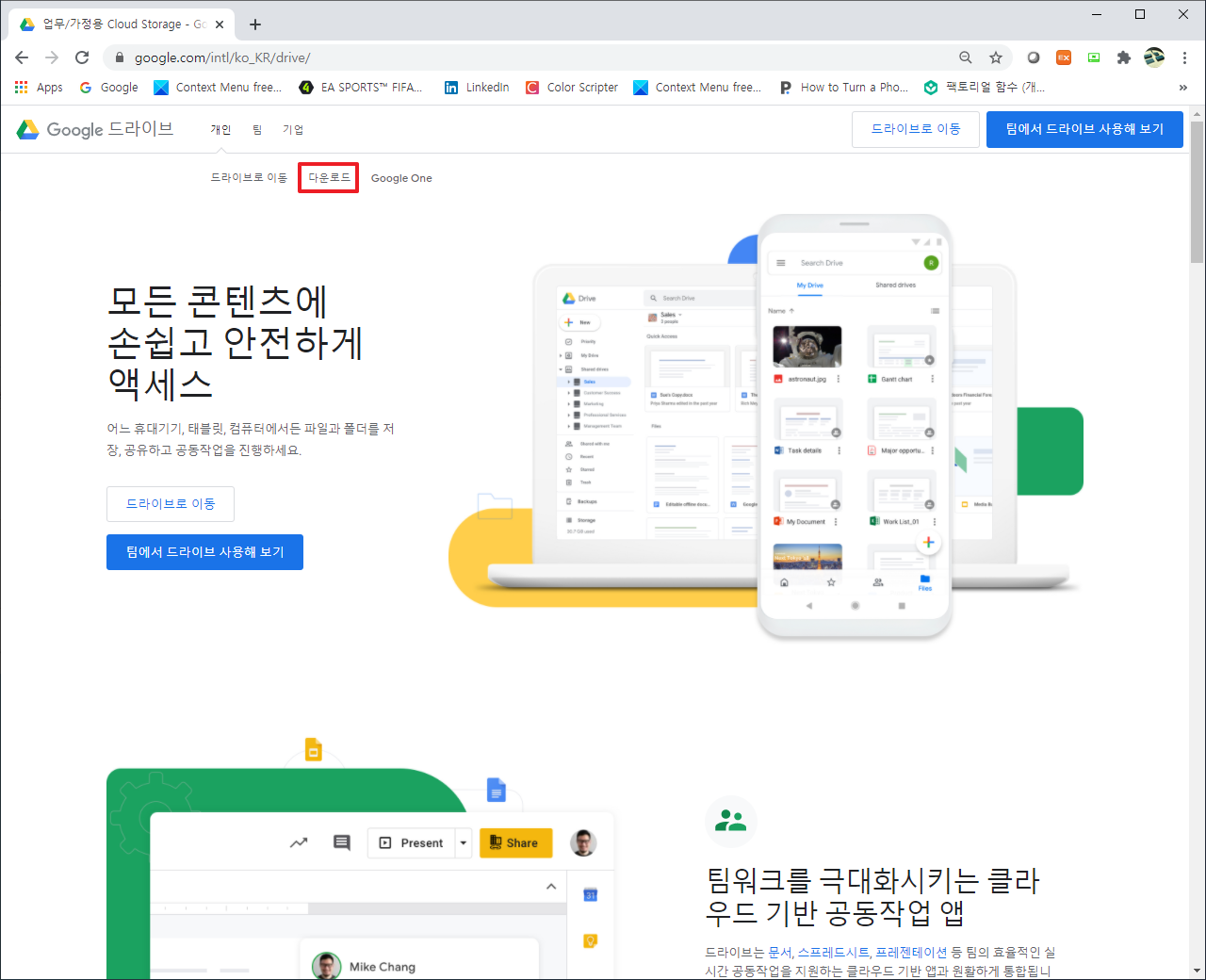Click the hero section 드라이브로 이동 button
This screenshot has width=1206, height=980.
click(x=171, y=504)
